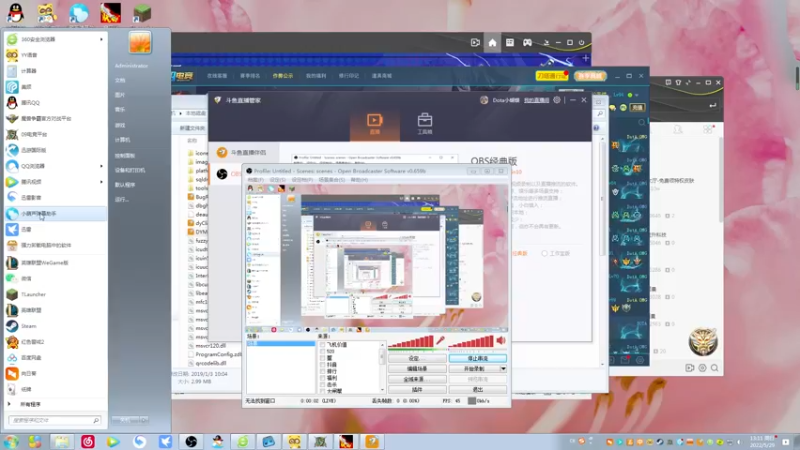Launch YY voice in the Start menu

[x=54, y=55]
